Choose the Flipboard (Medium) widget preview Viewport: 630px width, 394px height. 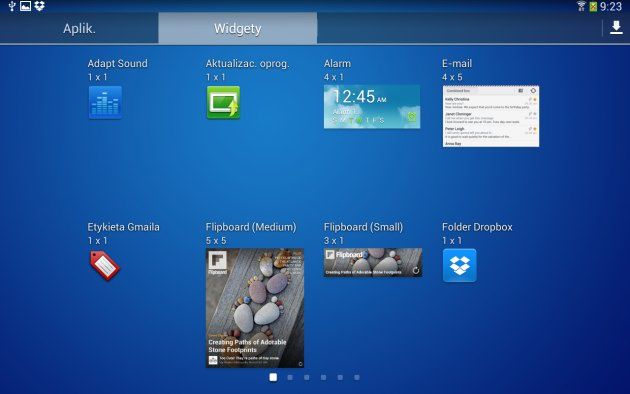click(255, 308)
